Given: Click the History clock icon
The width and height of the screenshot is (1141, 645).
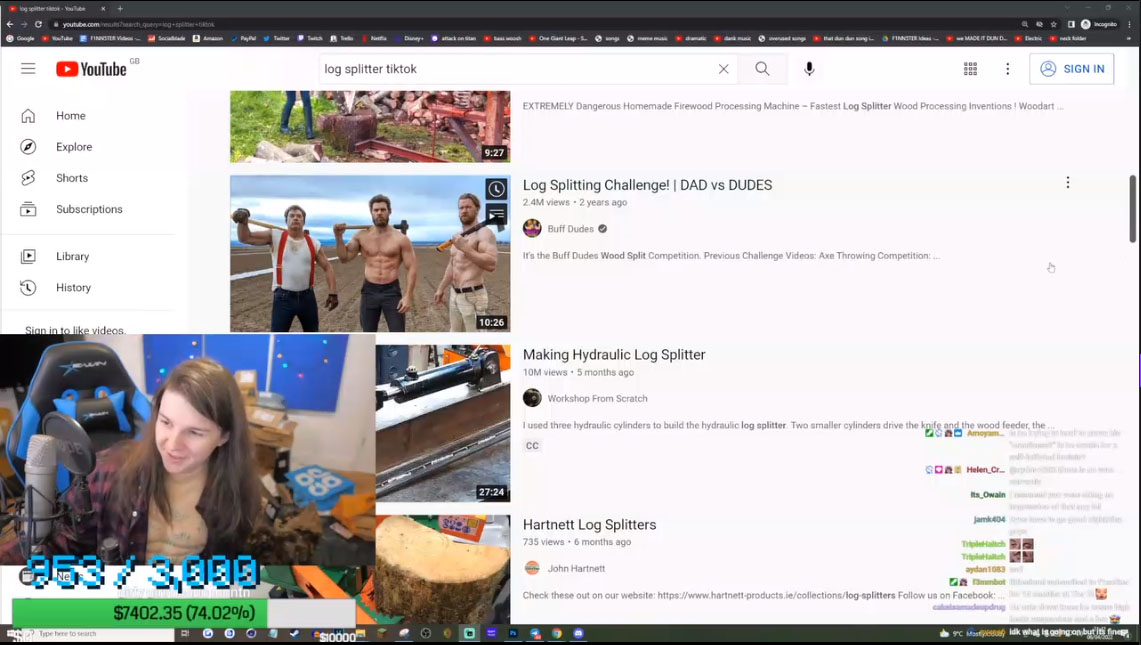Looking at the screenshot, I should click(x=28, y=288).
